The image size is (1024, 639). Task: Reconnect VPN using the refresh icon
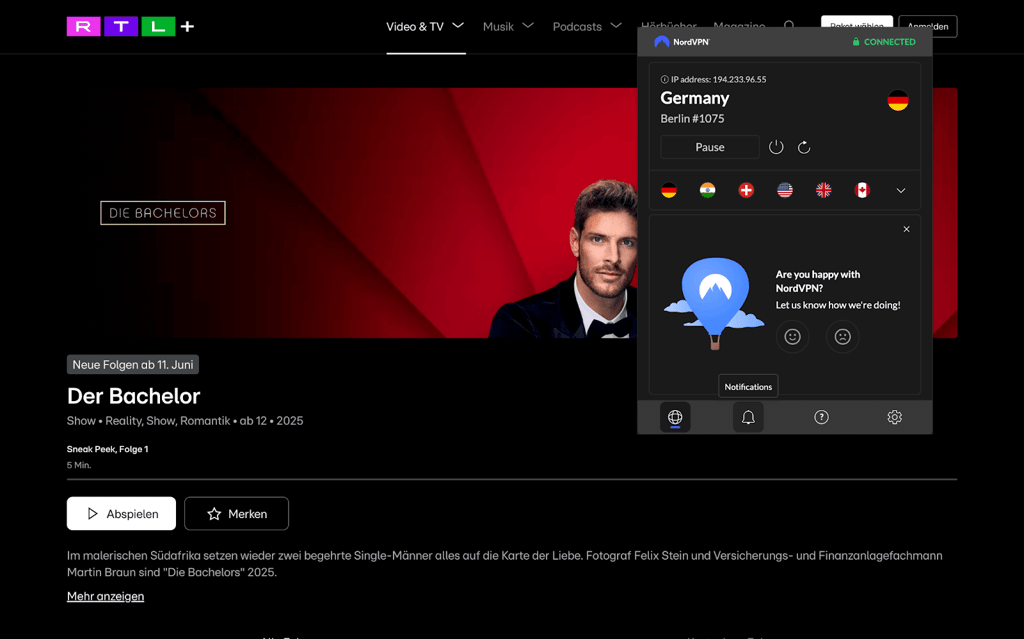[x=804, y=147]
